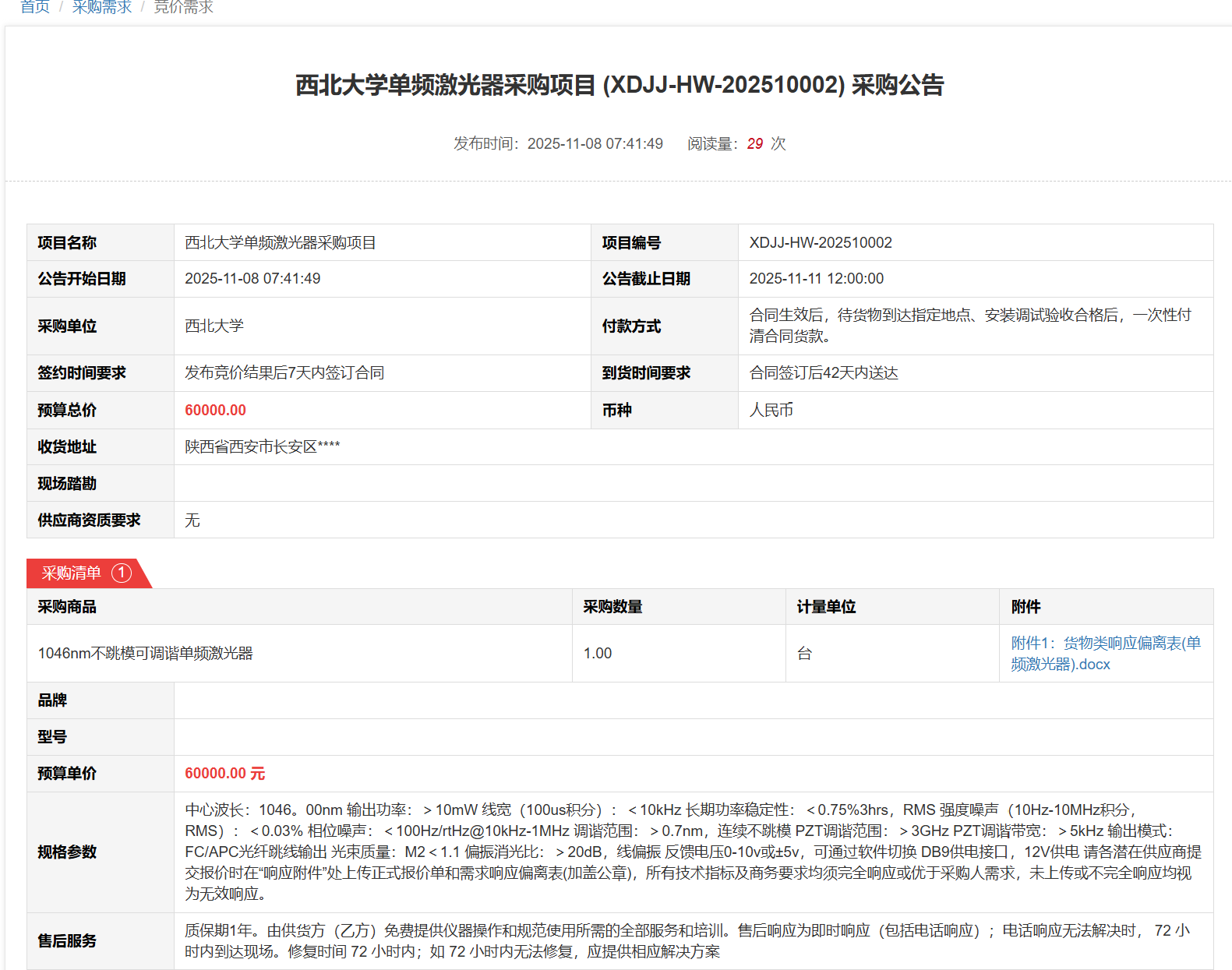Click the circled number 1 badge
This screenshot has width=1232, height=970.
click(x=122, y=573)
